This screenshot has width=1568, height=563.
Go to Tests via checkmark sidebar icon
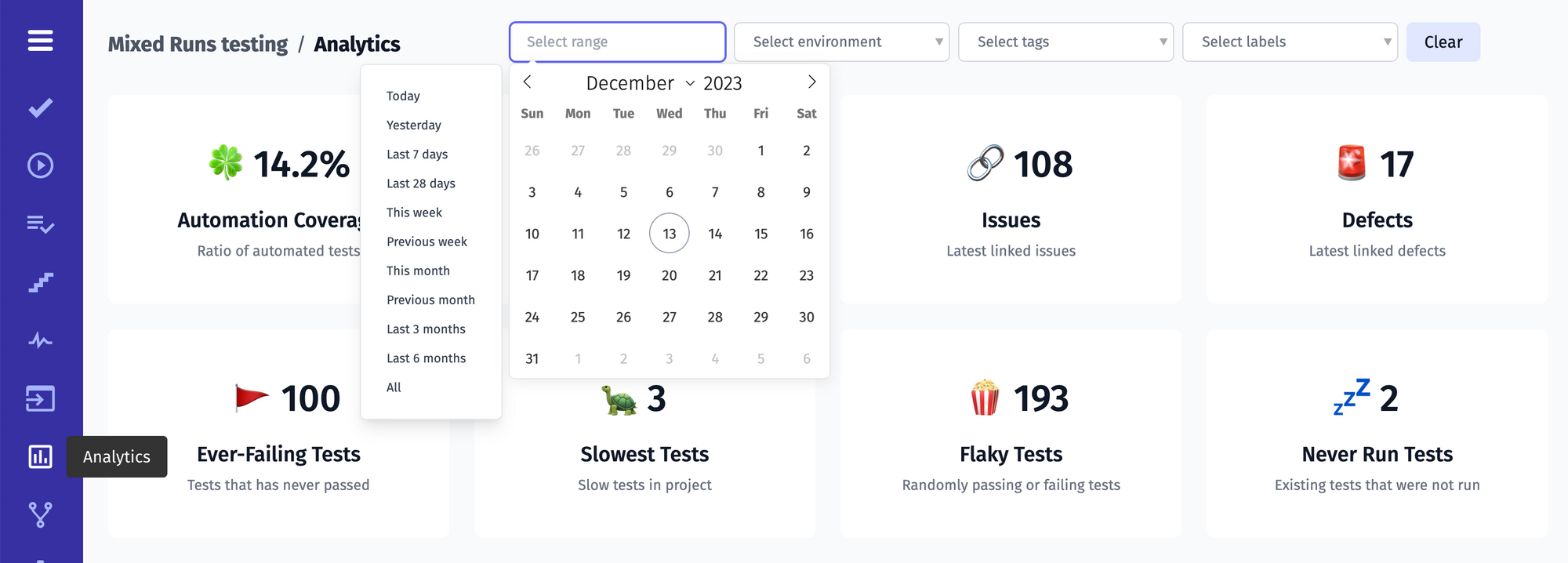[41, 107]
